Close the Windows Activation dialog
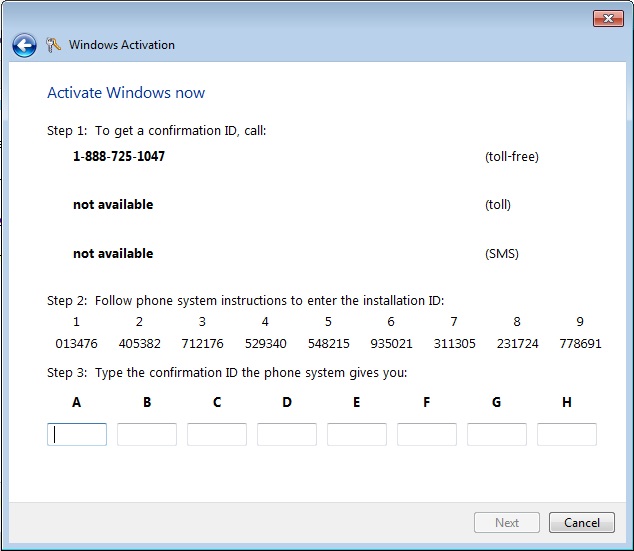This screenshot has width=634, height=551. tap(608, 19)
